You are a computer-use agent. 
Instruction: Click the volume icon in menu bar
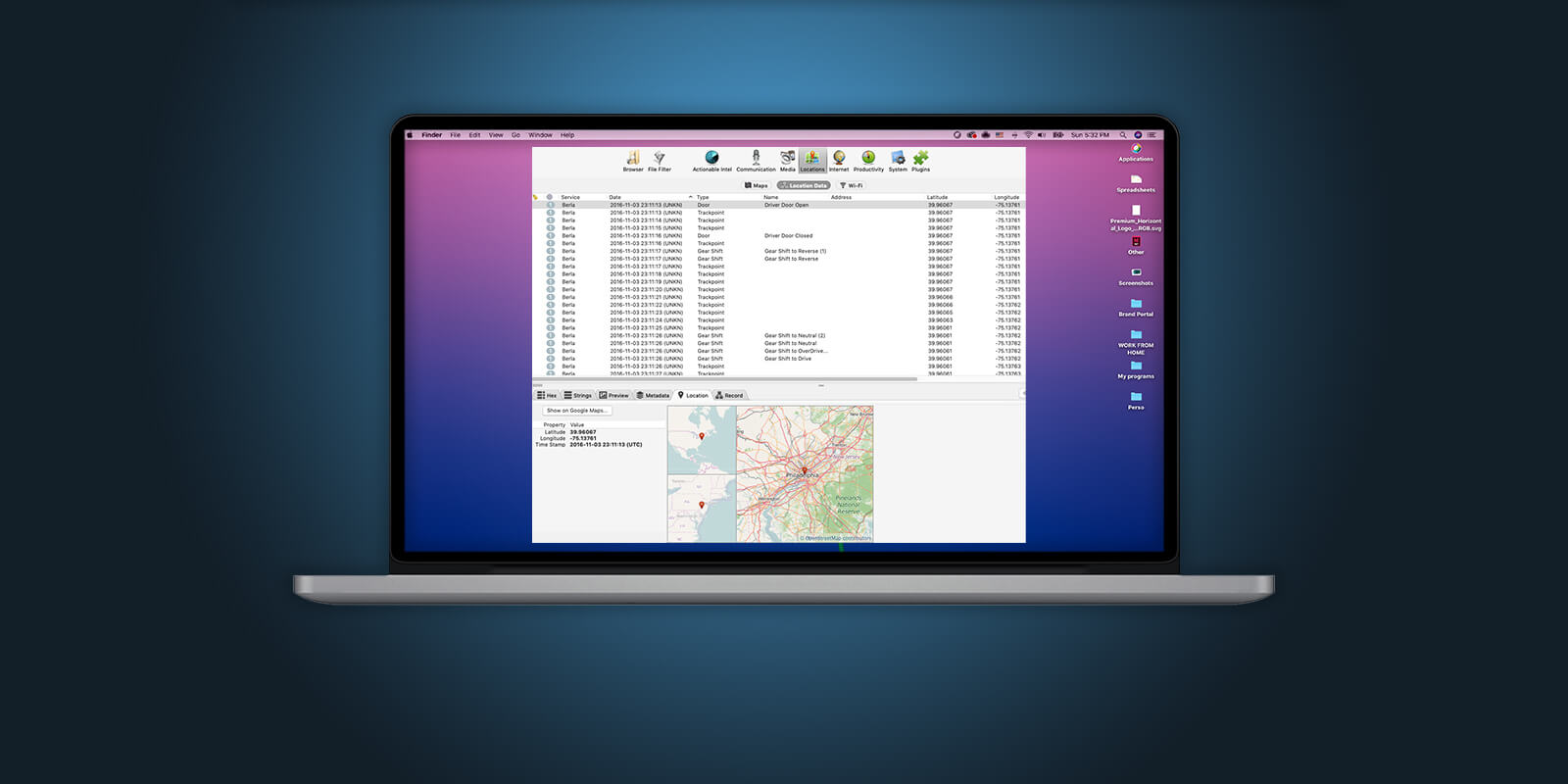click(x=1042, y=135)
